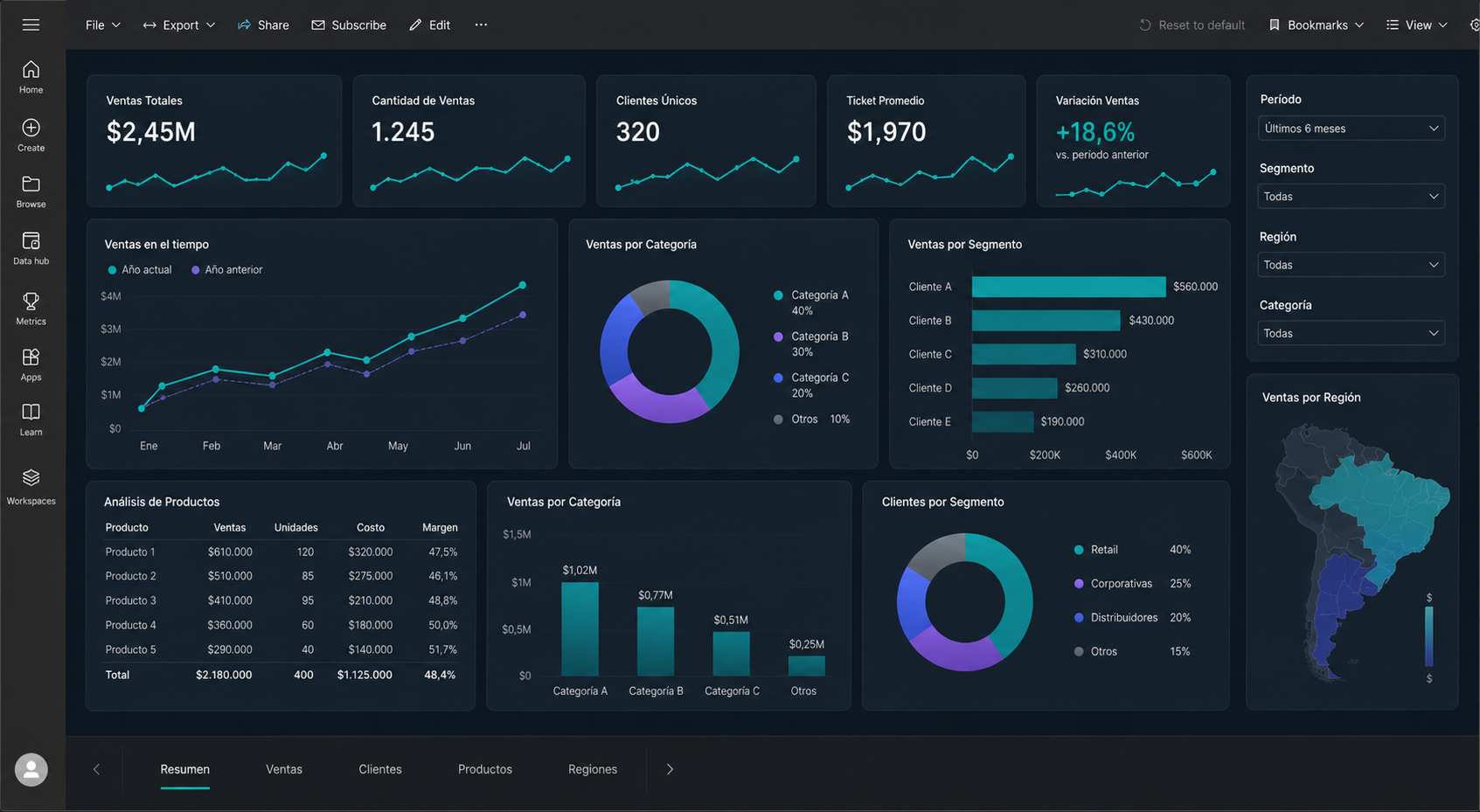The width and height of the screenshot is (1480, 812).
Task: Click $510.000 sales cell of Producto 2
Action: [230, 576]
